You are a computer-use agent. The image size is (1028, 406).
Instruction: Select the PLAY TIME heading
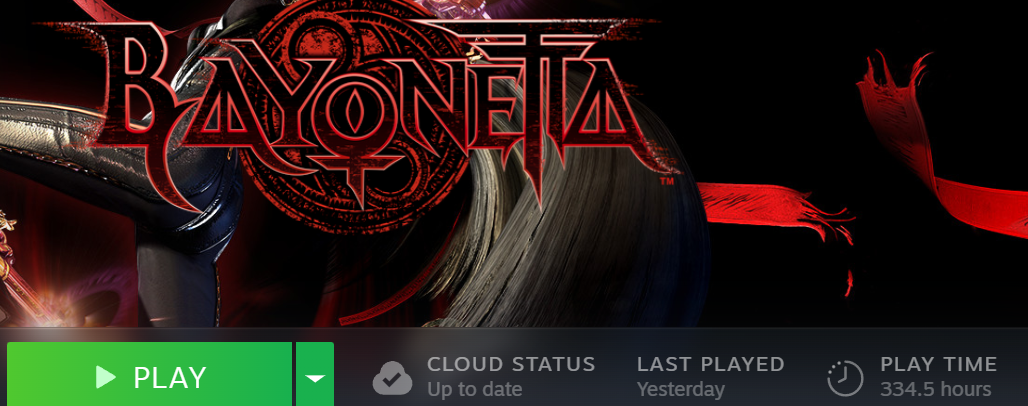point(938,364)
